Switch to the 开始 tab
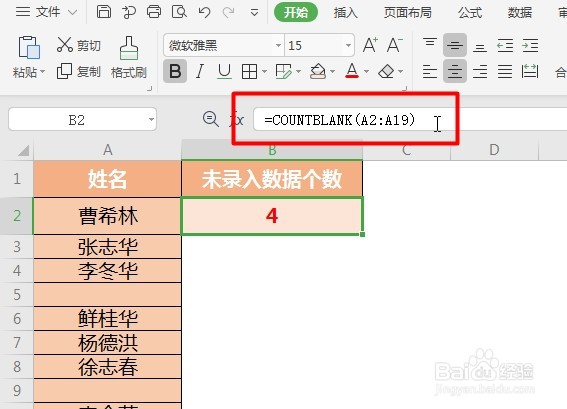 pos(296,12)
